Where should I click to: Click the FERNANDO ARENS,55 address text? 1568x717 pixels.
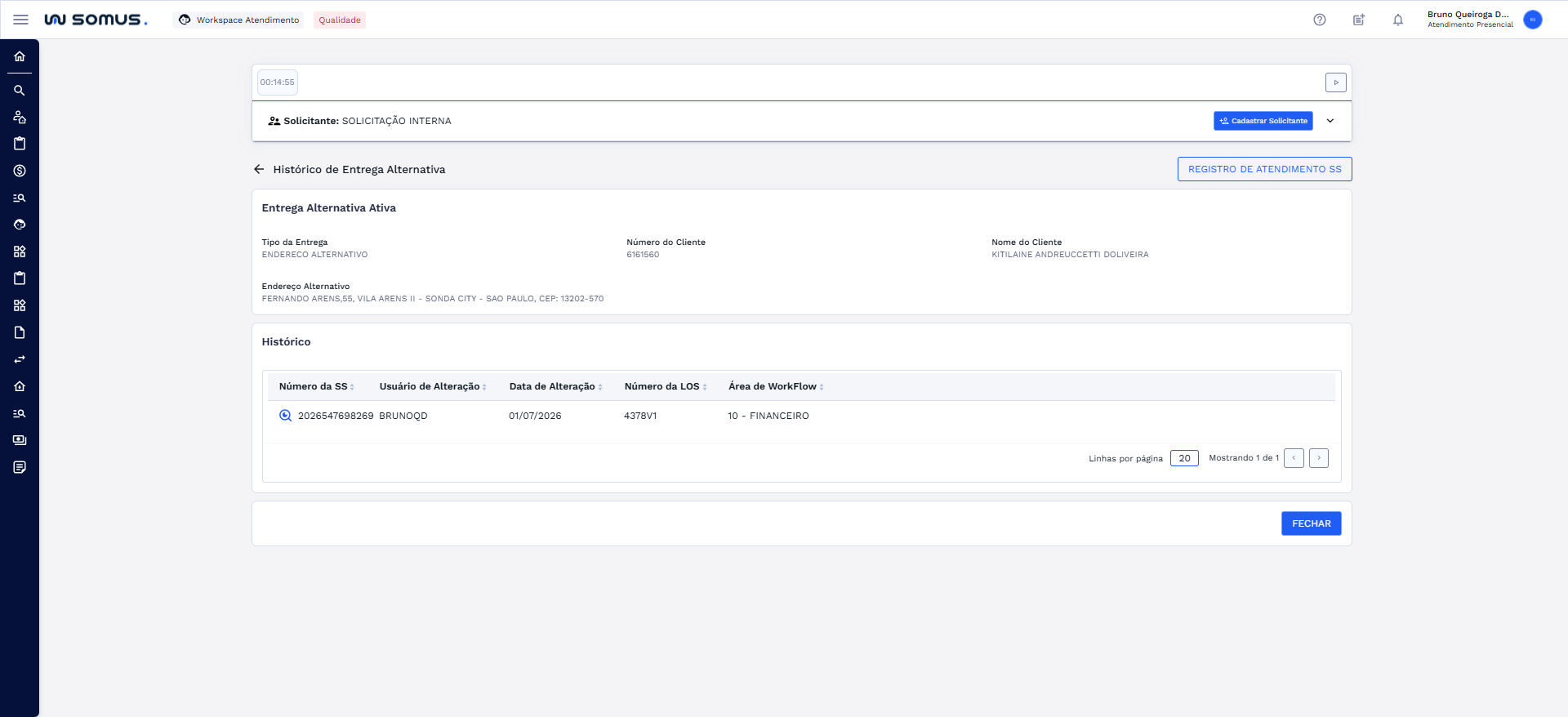click(x=433, y=299)
